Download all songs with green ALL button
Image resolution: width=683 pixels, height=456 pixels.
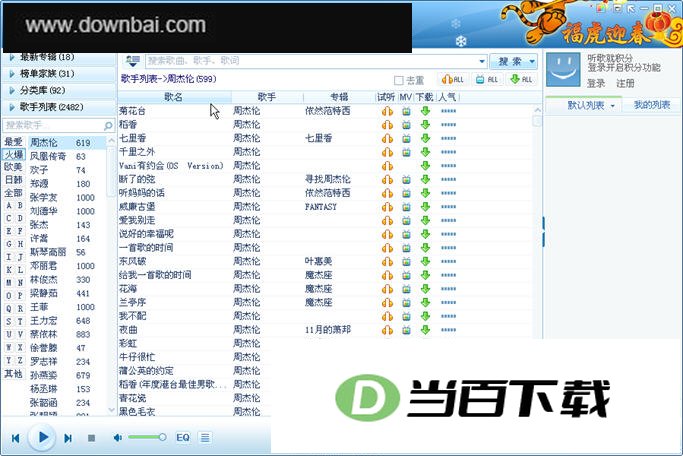point(521,79)
